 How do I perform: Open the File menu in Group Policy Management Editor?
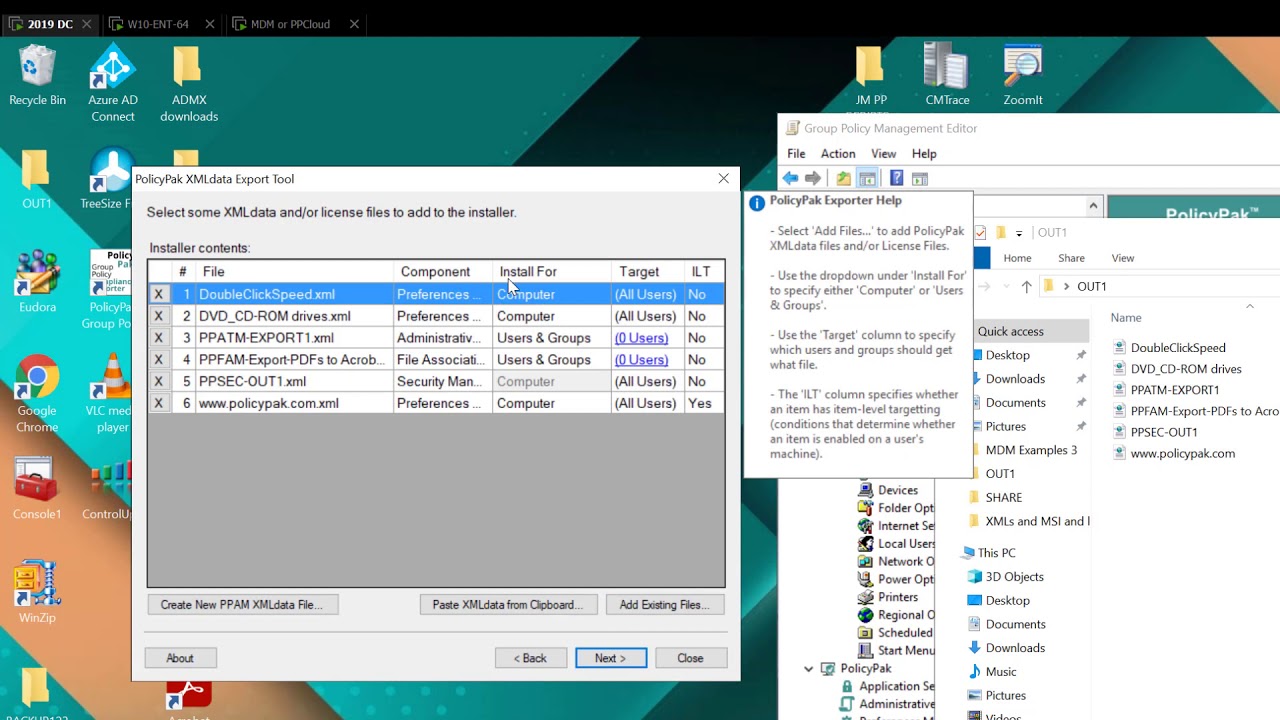796,154
